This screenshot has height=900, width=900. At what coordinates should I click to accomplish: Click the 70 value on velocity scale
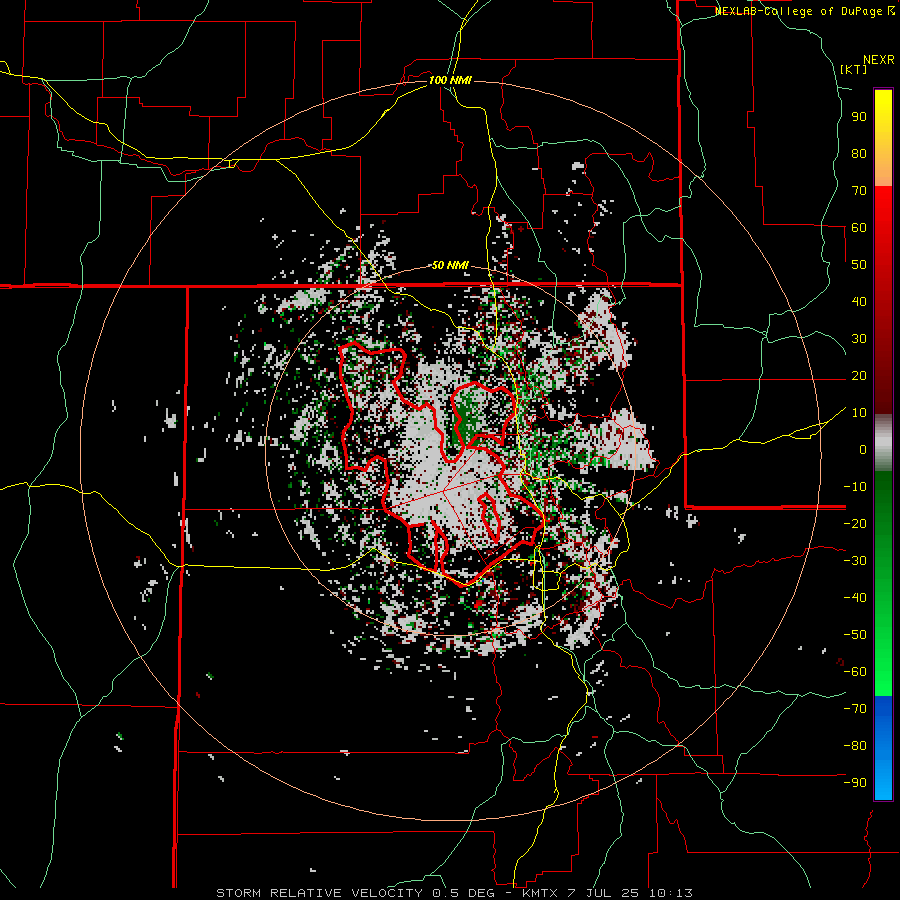pos(859,191)
